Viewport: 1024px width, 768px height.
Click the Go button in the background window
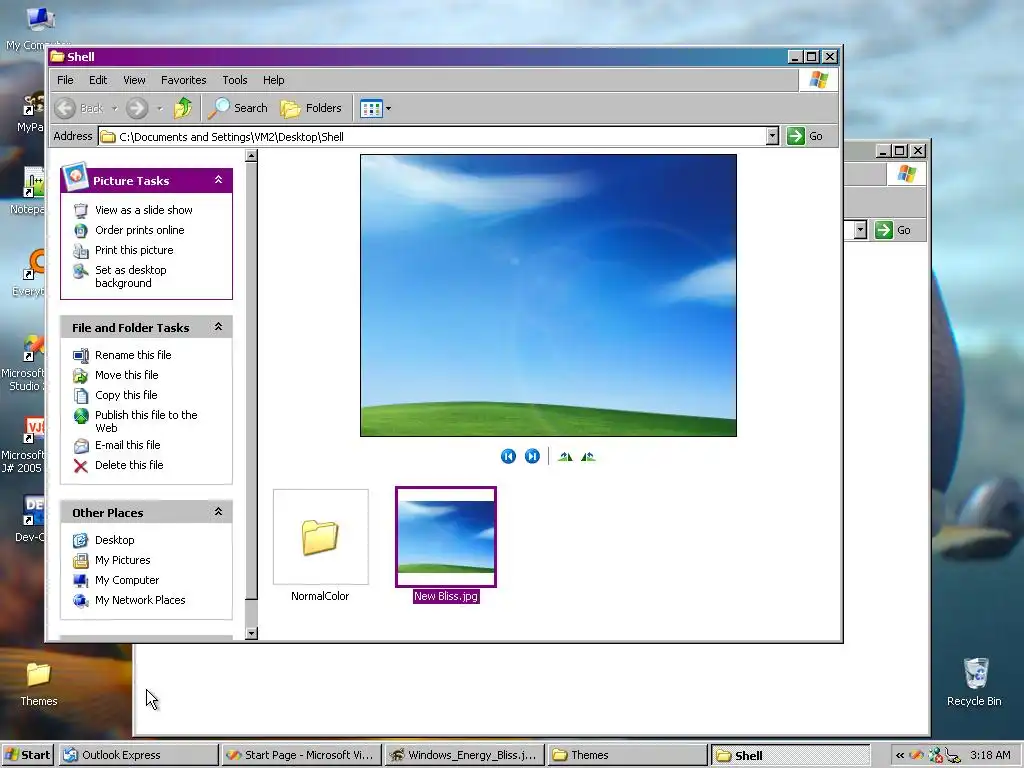pos(895,230)
